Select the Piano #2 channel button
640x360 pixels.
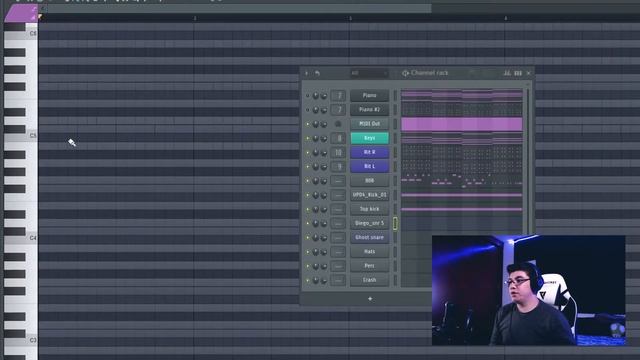pyautogui.click(x=369, y=109)
